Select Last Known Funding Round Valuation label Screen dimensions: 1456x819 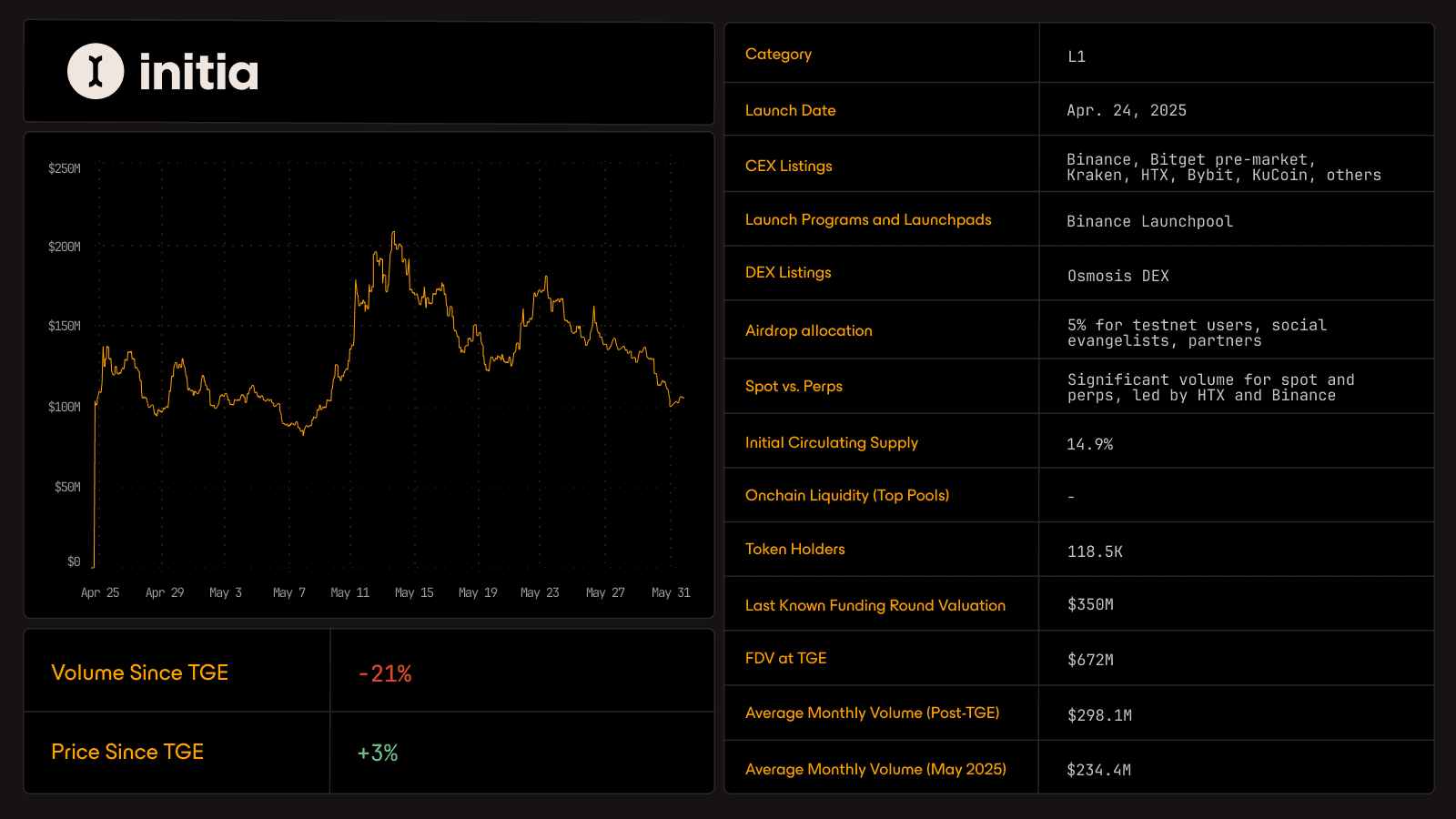coord(875,605)
